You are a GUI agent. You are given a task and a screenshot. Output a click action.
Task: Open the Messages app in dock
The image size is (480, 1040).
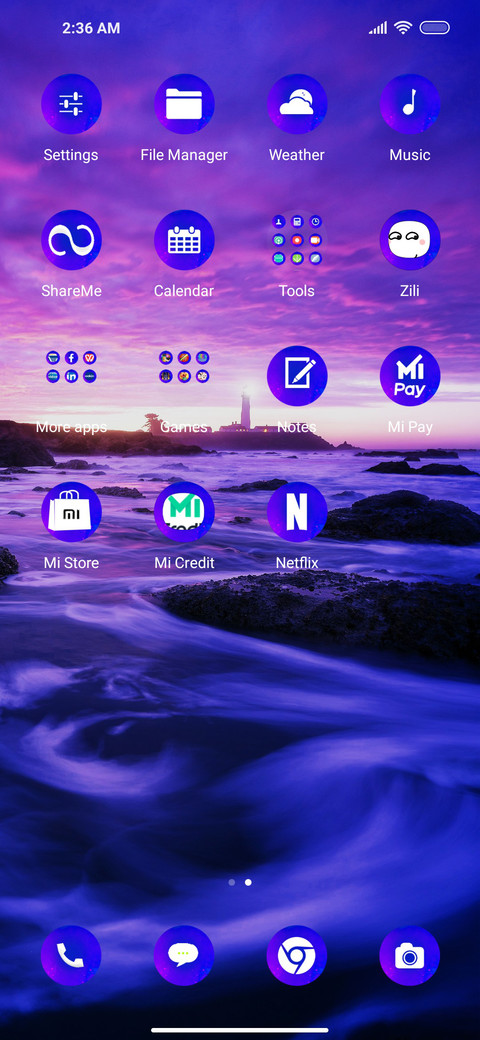[184, 956]
